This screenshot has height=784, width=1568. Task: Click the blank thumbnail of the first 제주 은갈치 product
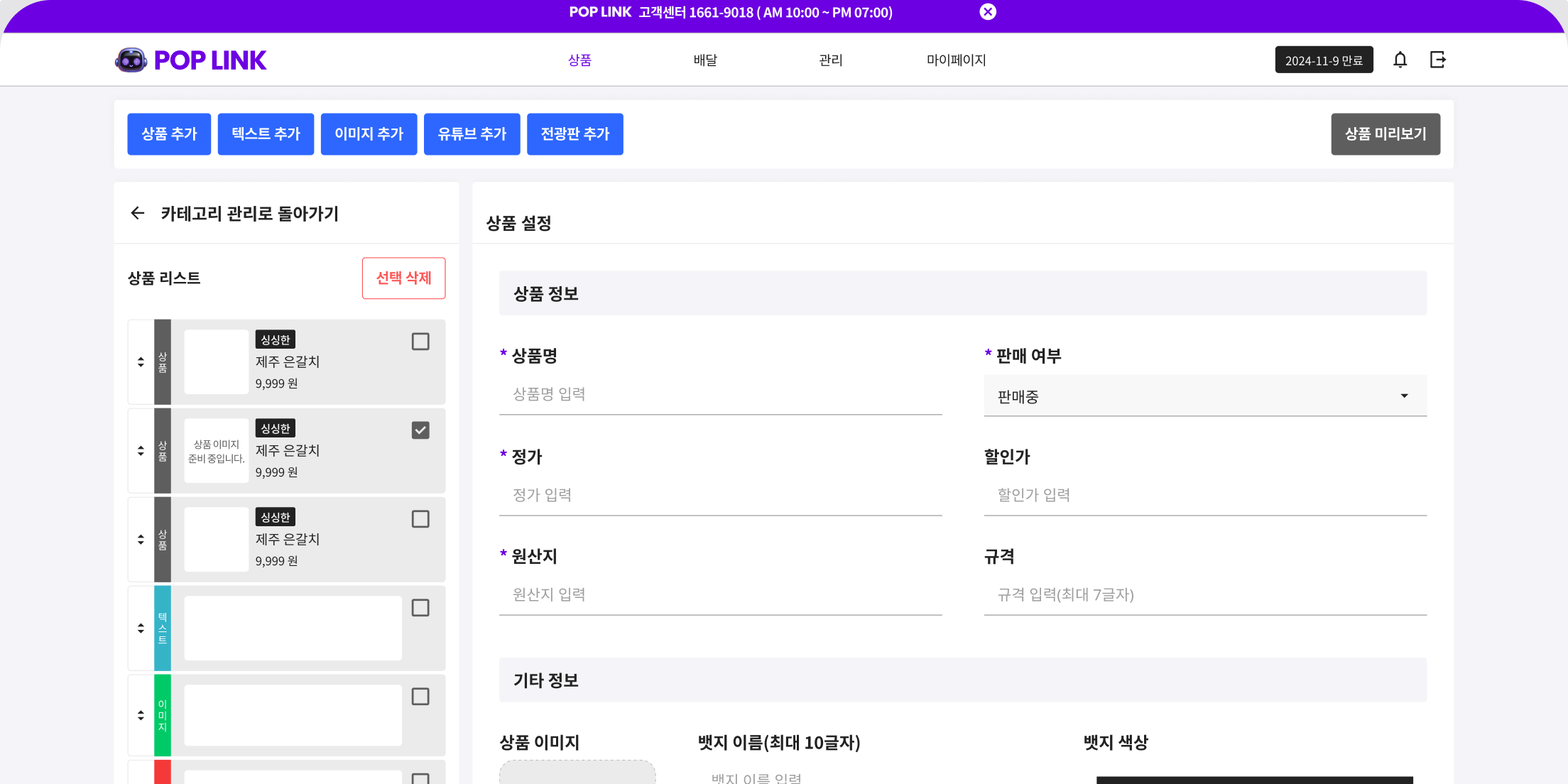pyautogui.click(x=217, y=362)
